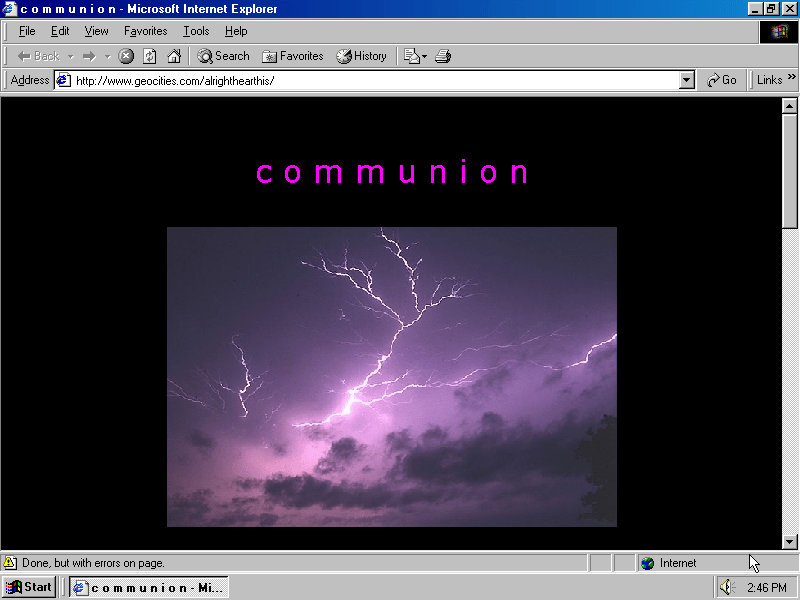Open the Tools menu
The image size is (800, 600).
(196, 31)
